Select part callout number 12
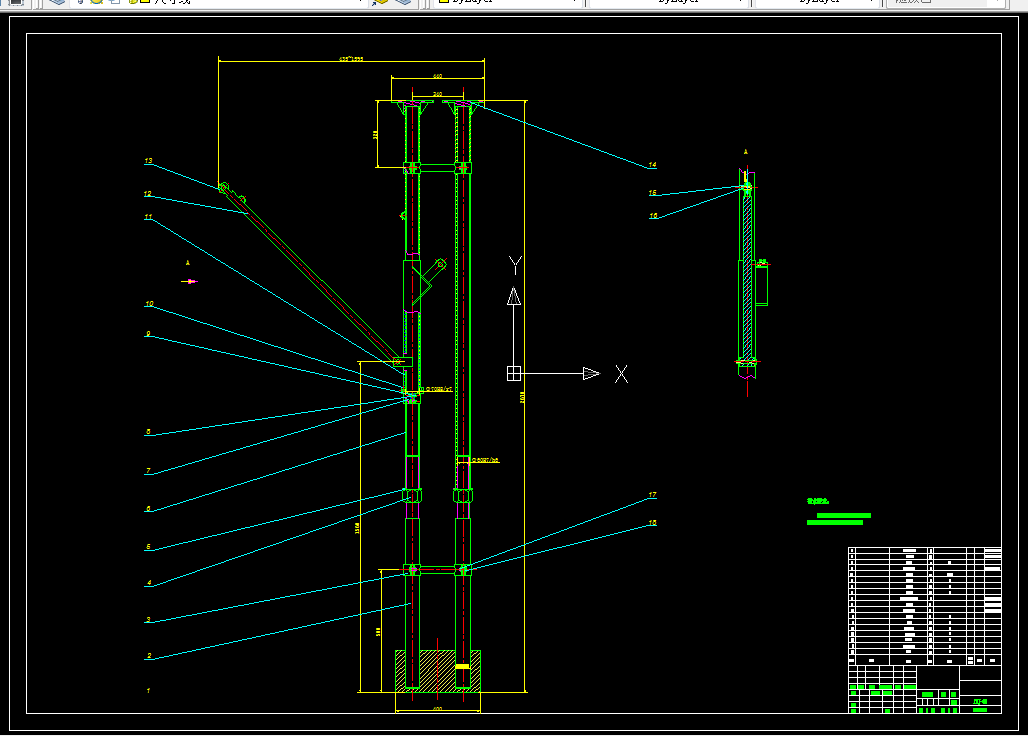Image resolution: width=1028 pixels, height=736 pixels. click(x=148, y=194)
